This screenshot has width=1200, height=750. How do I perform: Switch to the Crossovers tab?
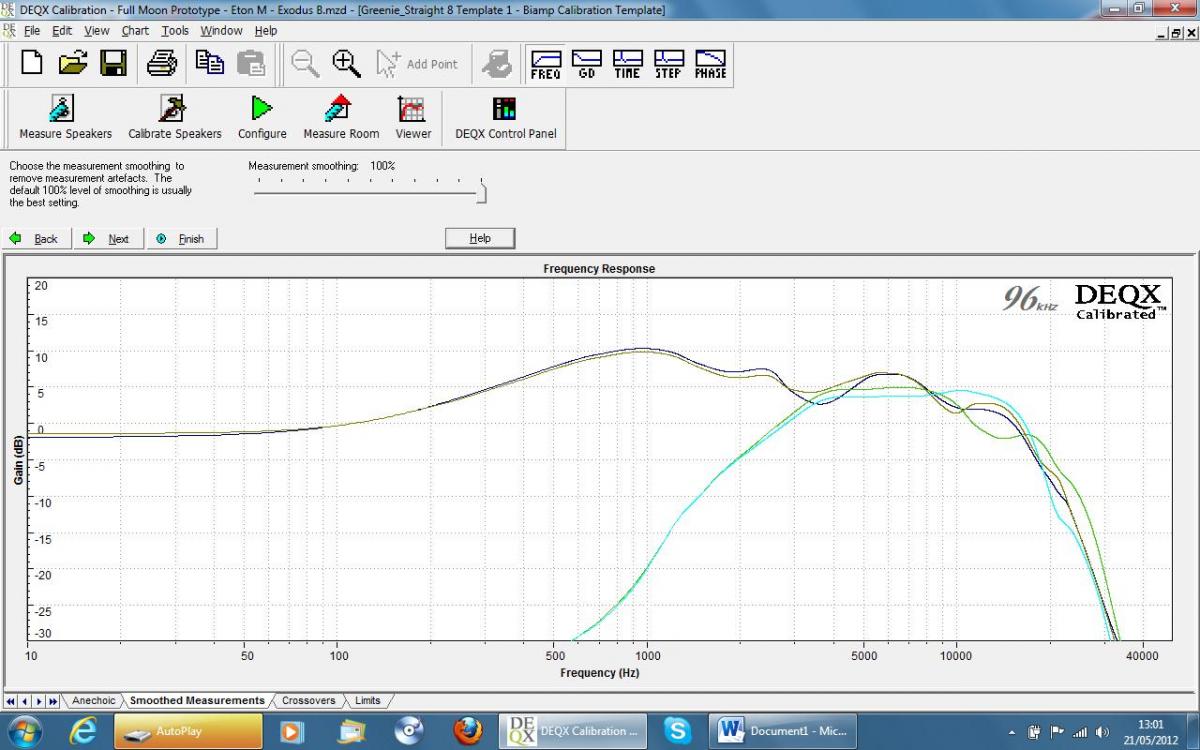coord(309,701)
